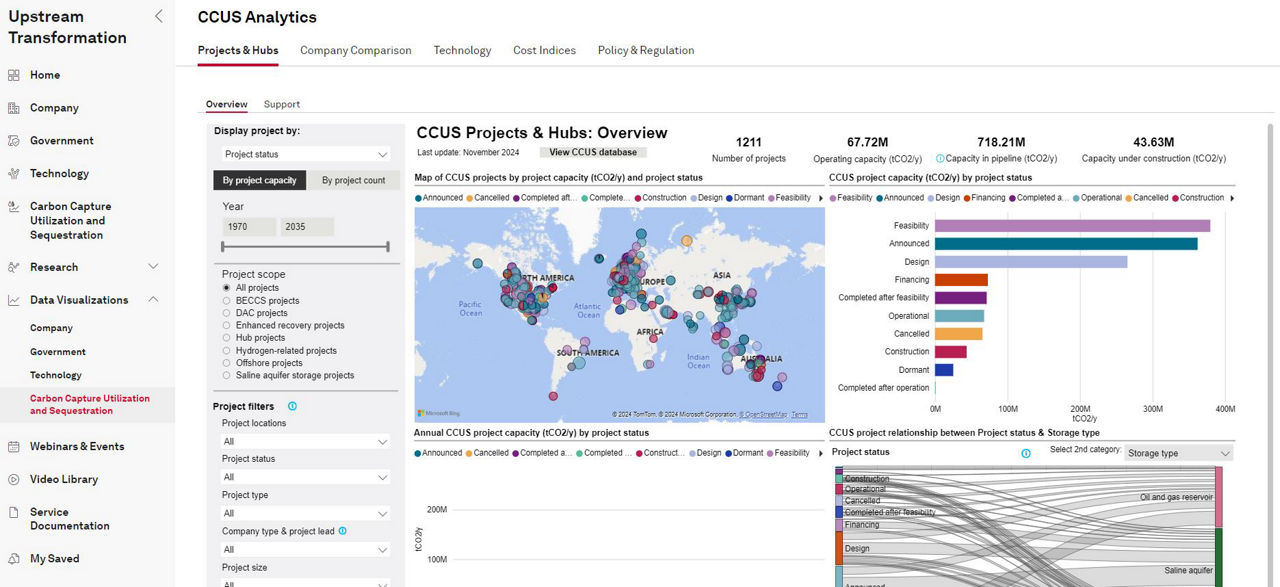The width and height of the screenshot is (1280, 587).
Task: Open the Storage type category dropdown
Action: (x=1178, y=453)
